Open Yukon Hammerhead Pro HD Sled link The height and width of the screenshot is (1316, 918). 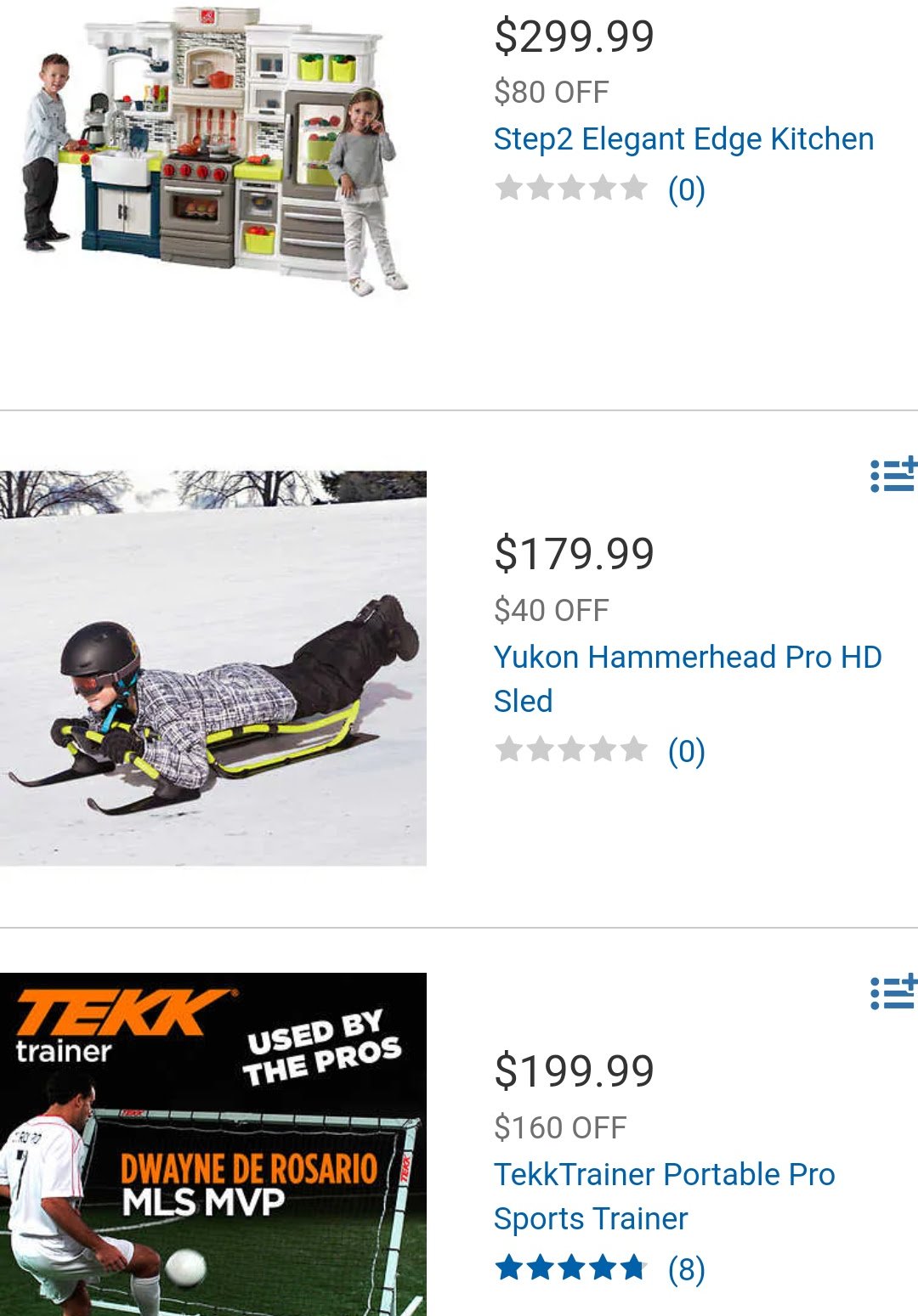coord(688,679)
